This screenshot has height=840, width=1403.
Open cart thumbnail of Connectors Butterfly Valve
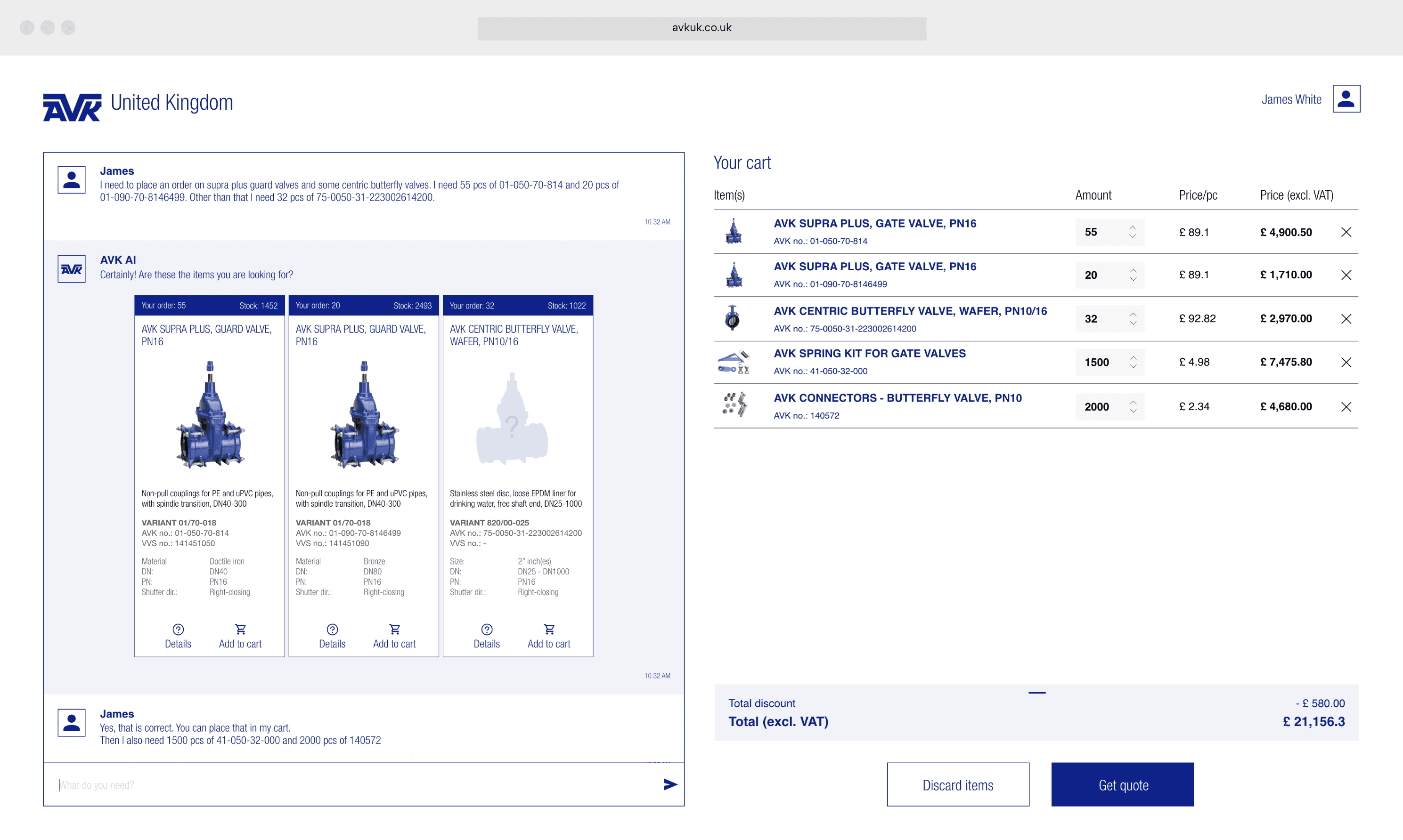click(x=735, y=405)
